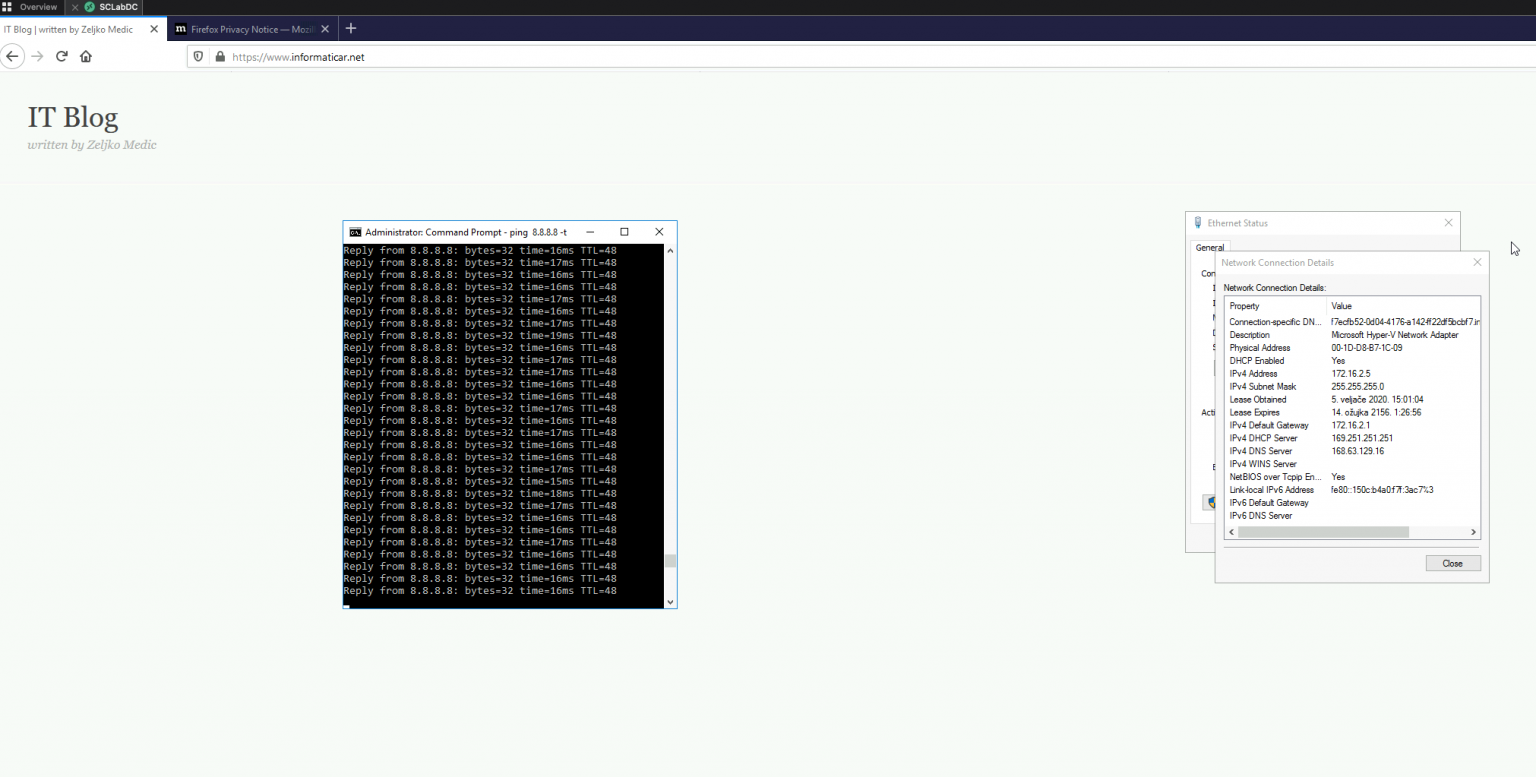Reload the informaticar.net page
The image size is (1536, 777).
pos(61,56)
